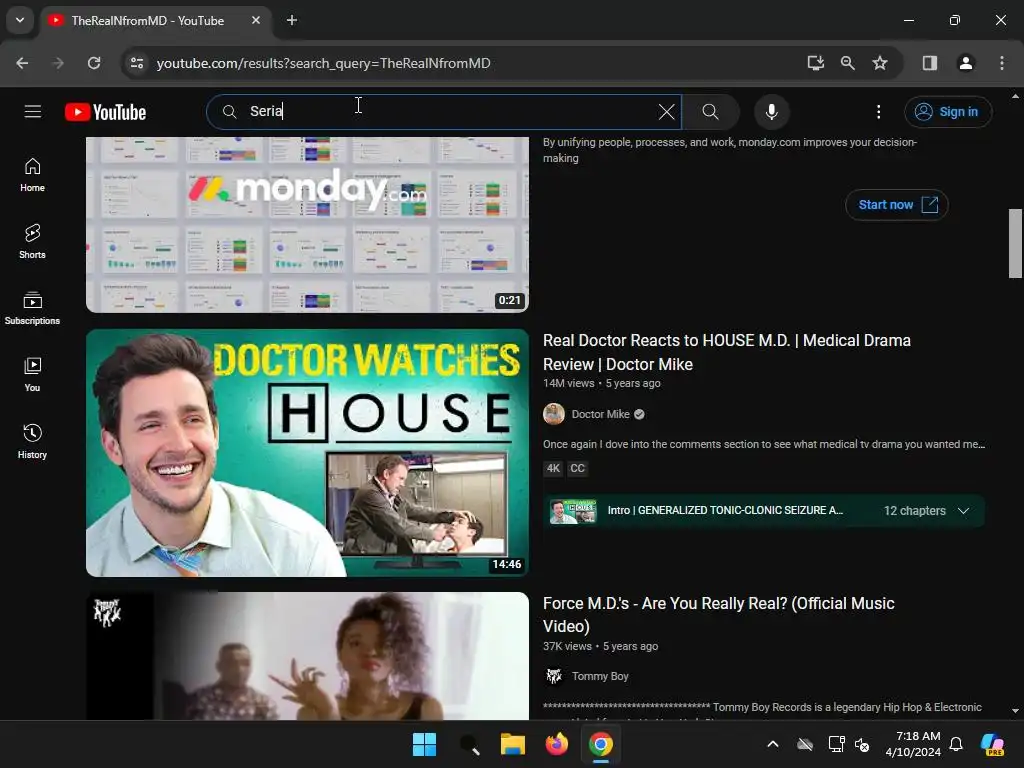The image size is (1024, 768).
Task: Install app icon in address bar
Action: 815,63
